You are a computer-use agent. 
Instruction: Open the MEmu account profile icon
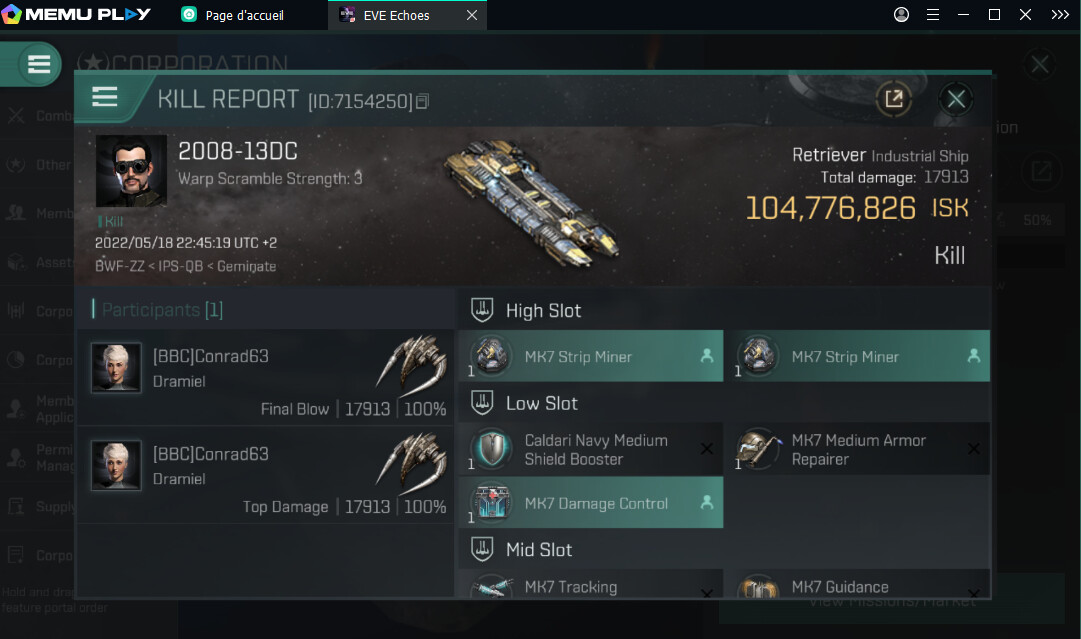pyautogui.click(x=901, y=15)
